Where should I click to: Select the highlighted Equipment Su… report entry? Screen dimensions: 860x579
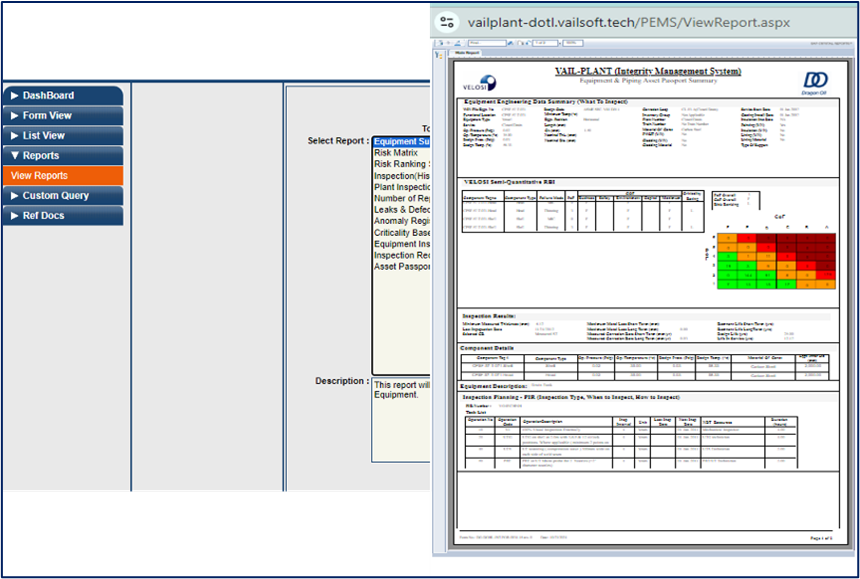tap(402, 141)
